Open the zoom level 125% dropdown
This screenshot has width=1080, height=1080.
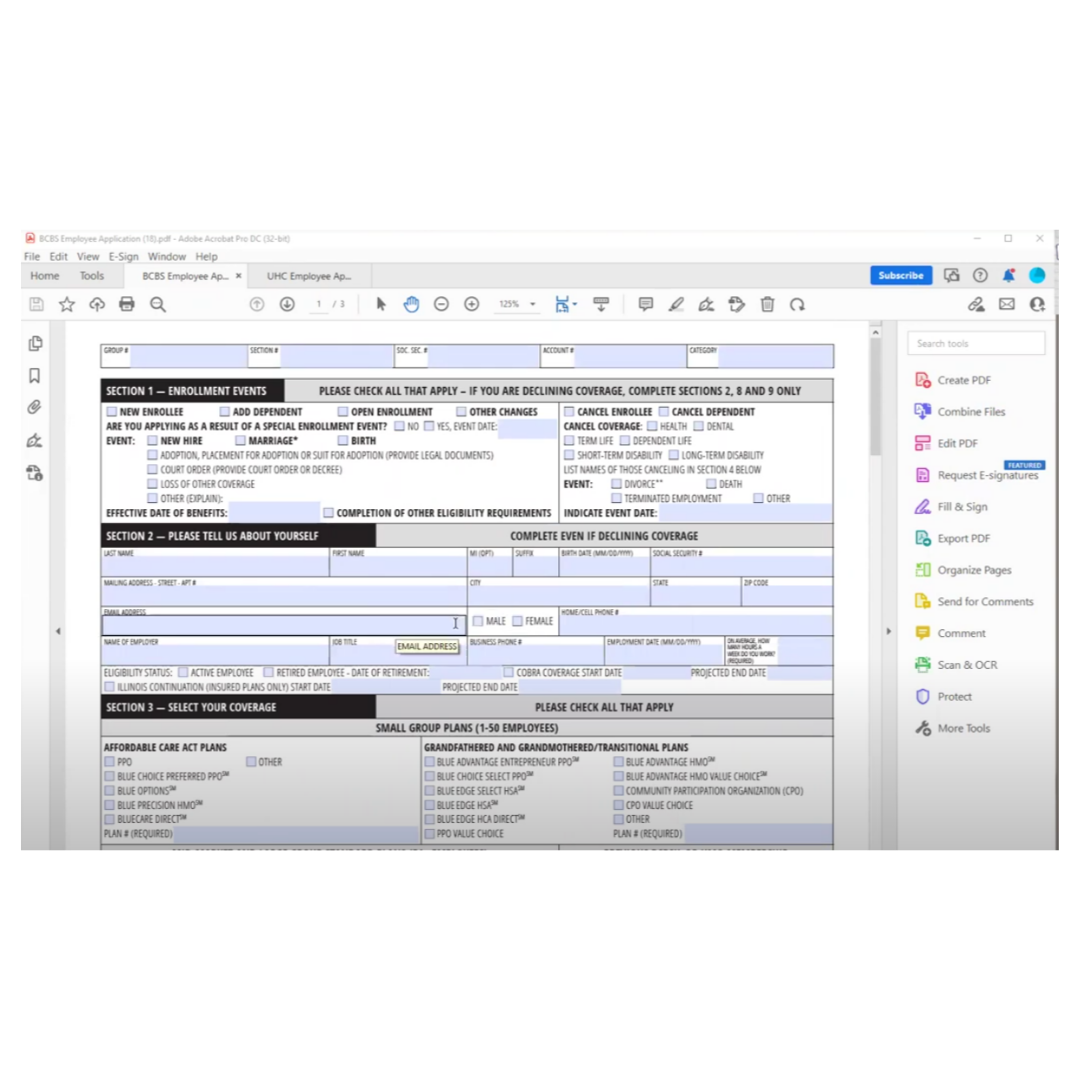[x=532, y=304]
